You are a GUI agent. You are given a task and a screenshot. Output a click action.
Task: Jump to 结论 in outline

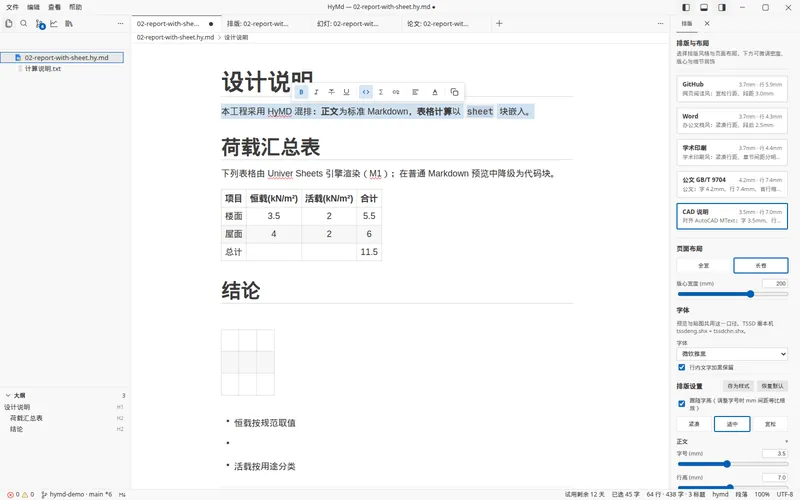point(16,429)
